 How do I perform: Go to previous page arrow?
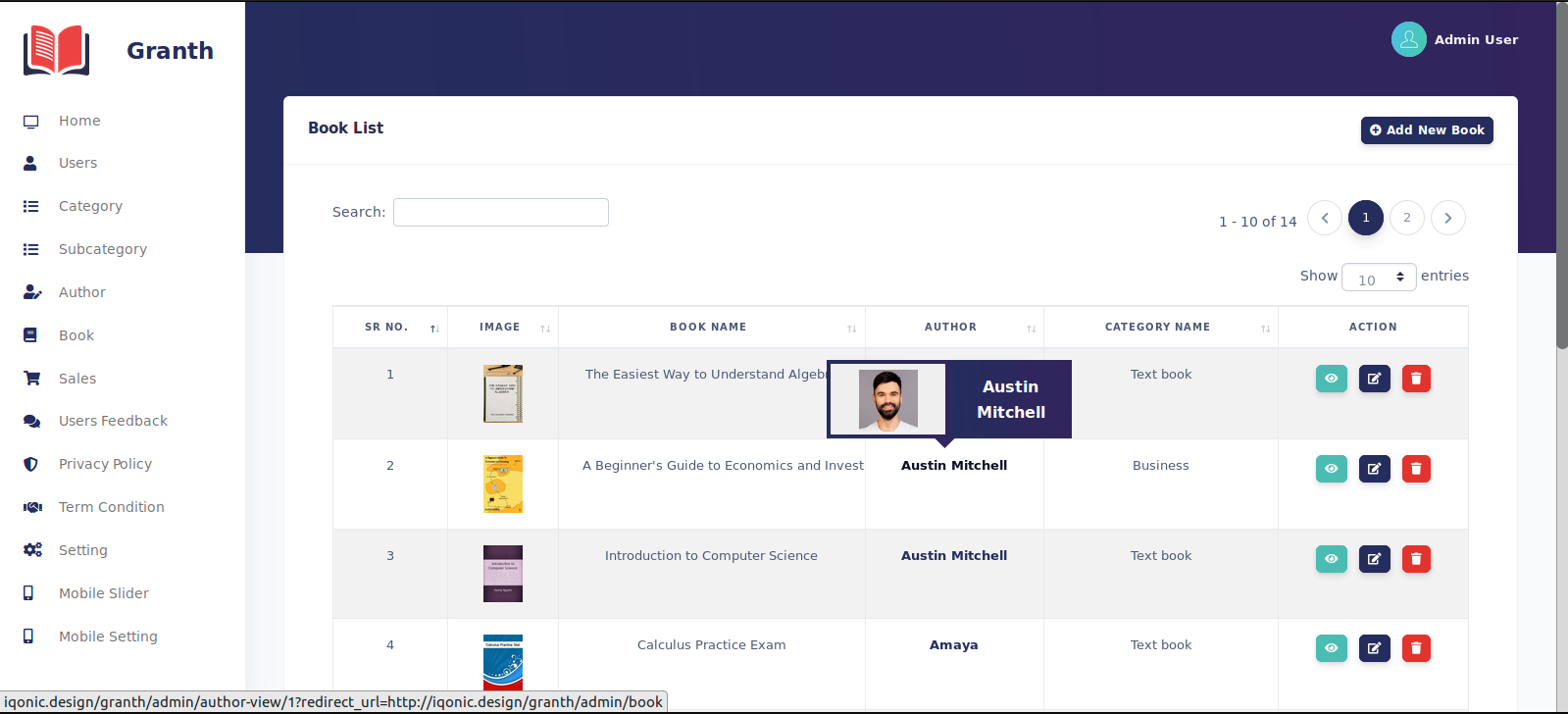click(x=1325, y=218)
